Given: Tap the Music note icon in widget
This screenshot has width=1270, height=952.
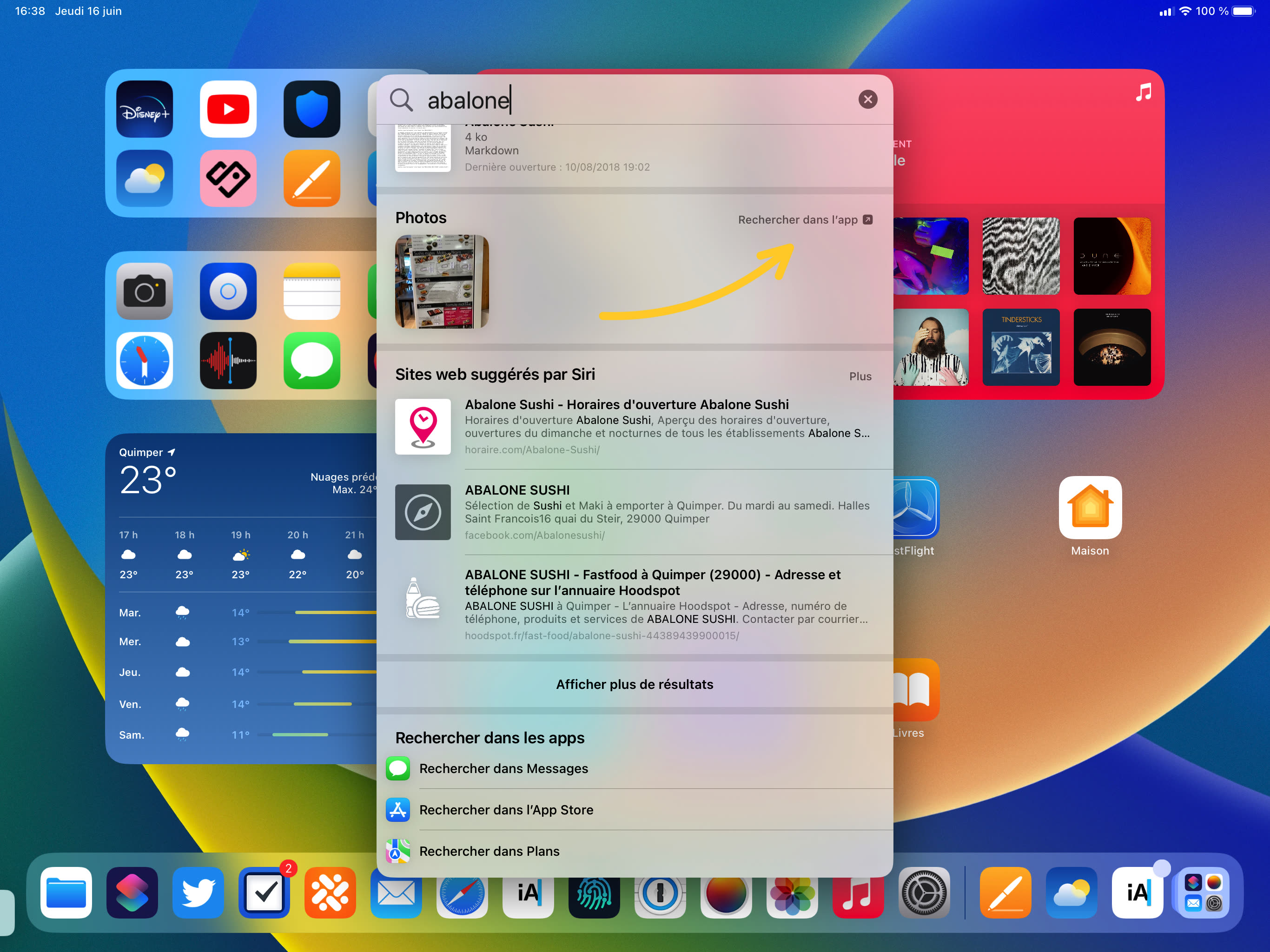Looking at the screenshot, I should [1143, 92].
